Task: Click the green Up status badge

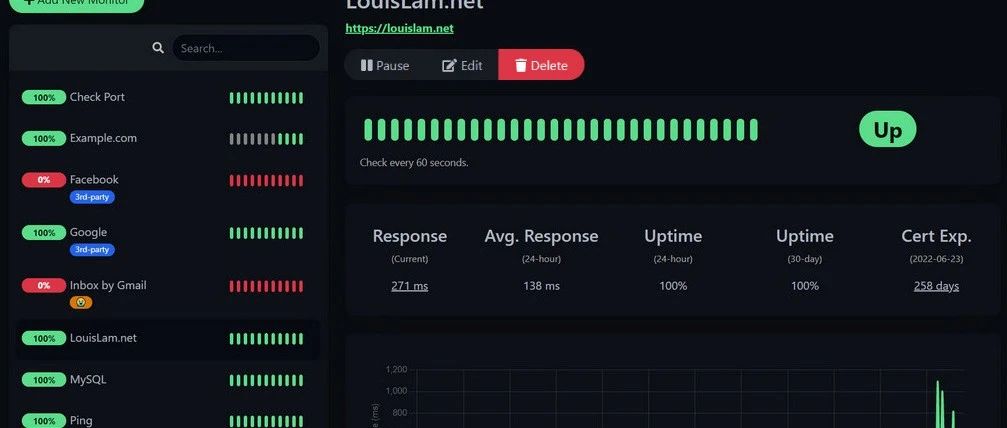Action: [x=888, y=129]
